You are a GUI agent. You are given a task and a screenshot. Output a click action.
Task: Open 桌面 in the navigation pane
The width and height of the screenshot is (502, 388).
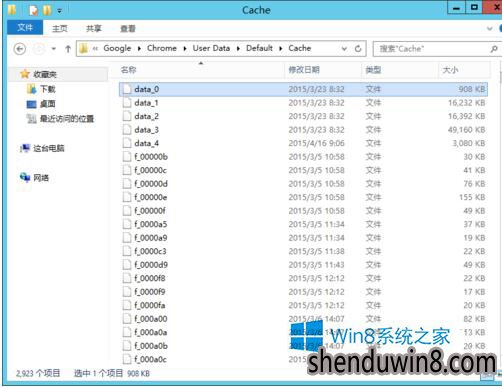point(48,104)
